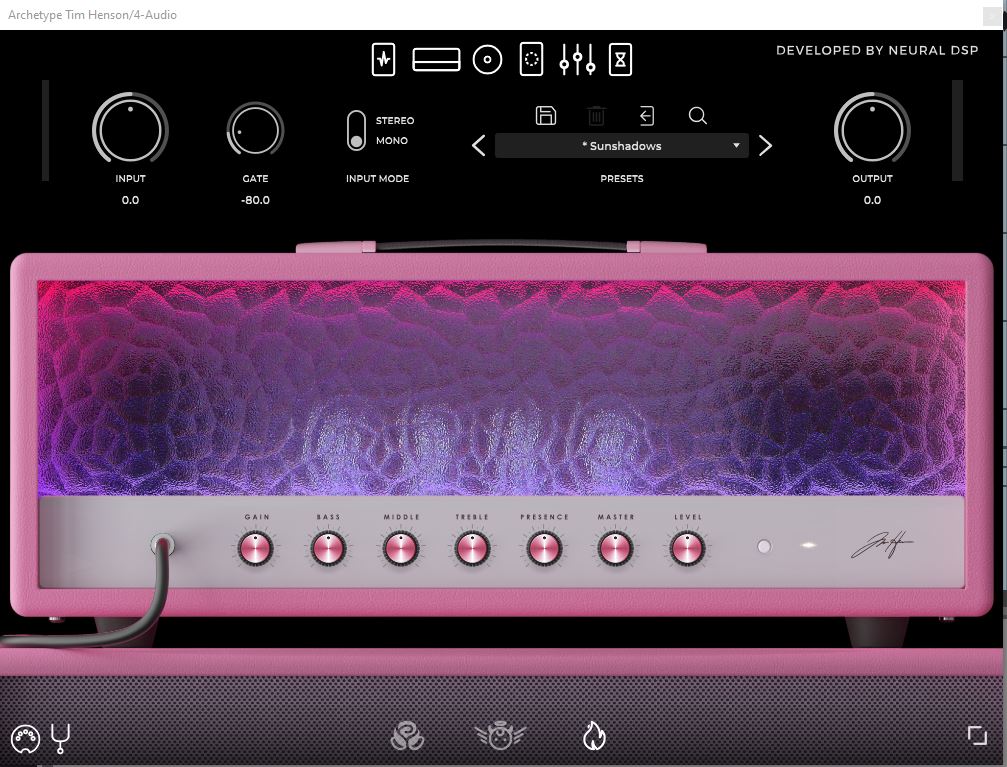Click Developed by Neural DSP text

pyautogui.click(x=877, y=50)
